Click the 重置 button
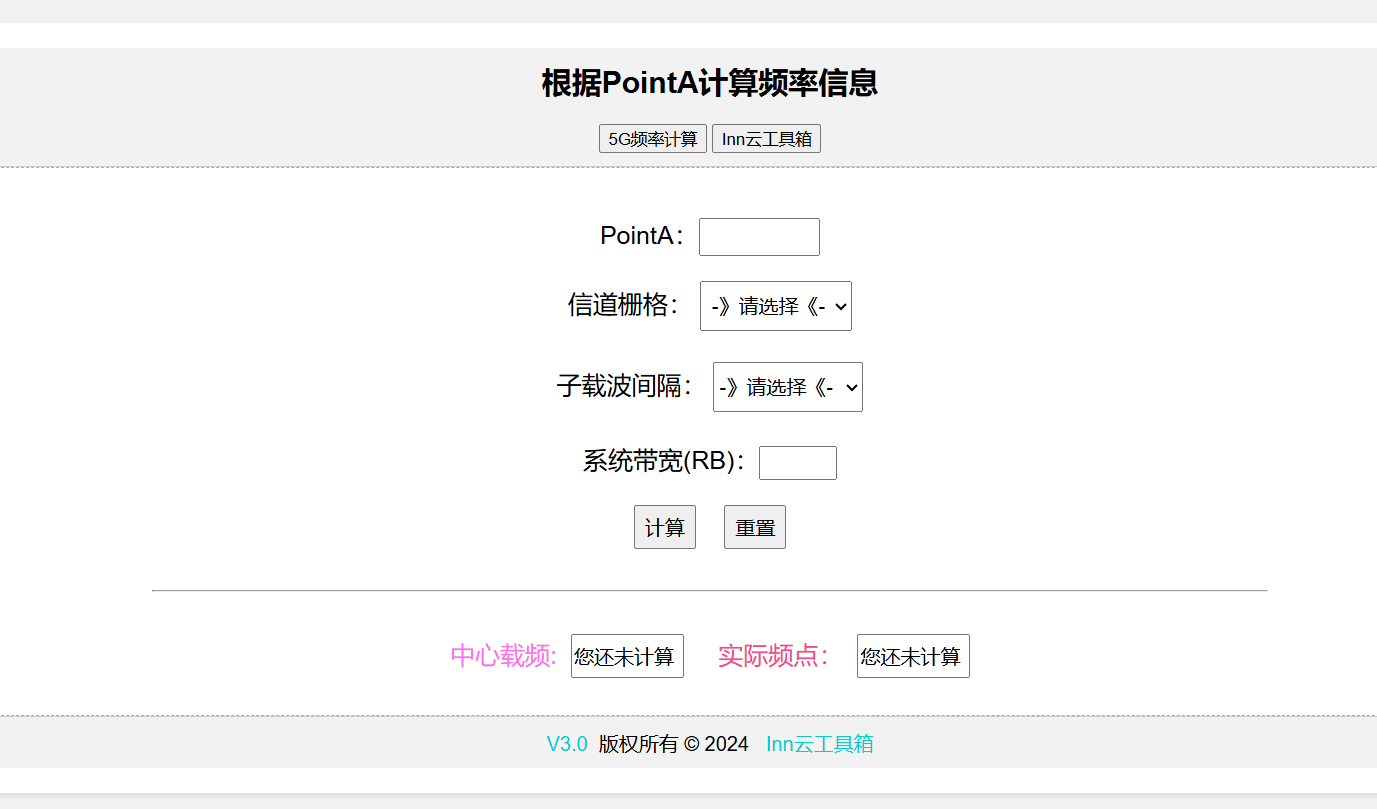This screenshot has width=1377, height=809. point(755,527)
